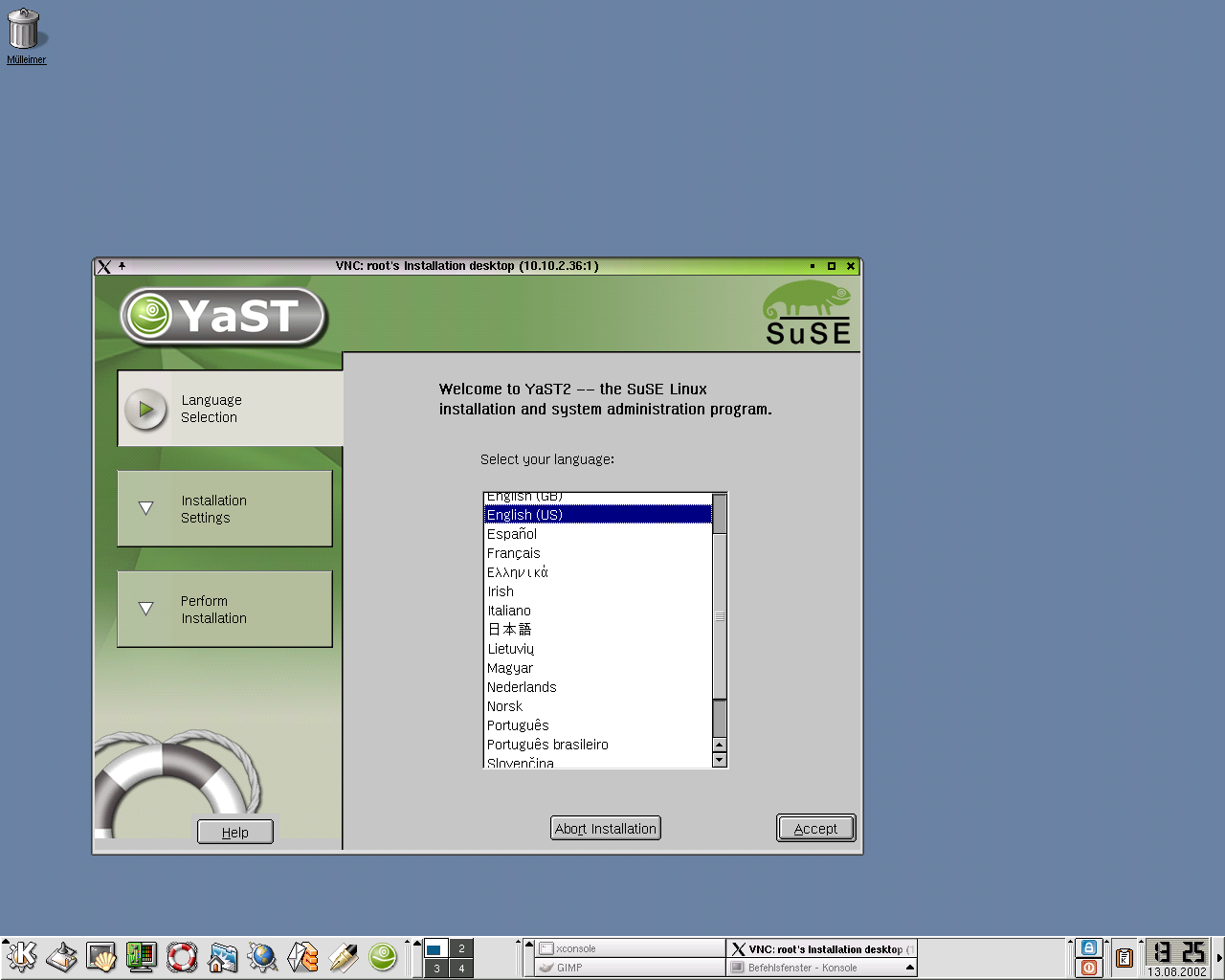1225x980 pixels.
Task: Click the SuSE chameleon logo
Action: point(808,312)
